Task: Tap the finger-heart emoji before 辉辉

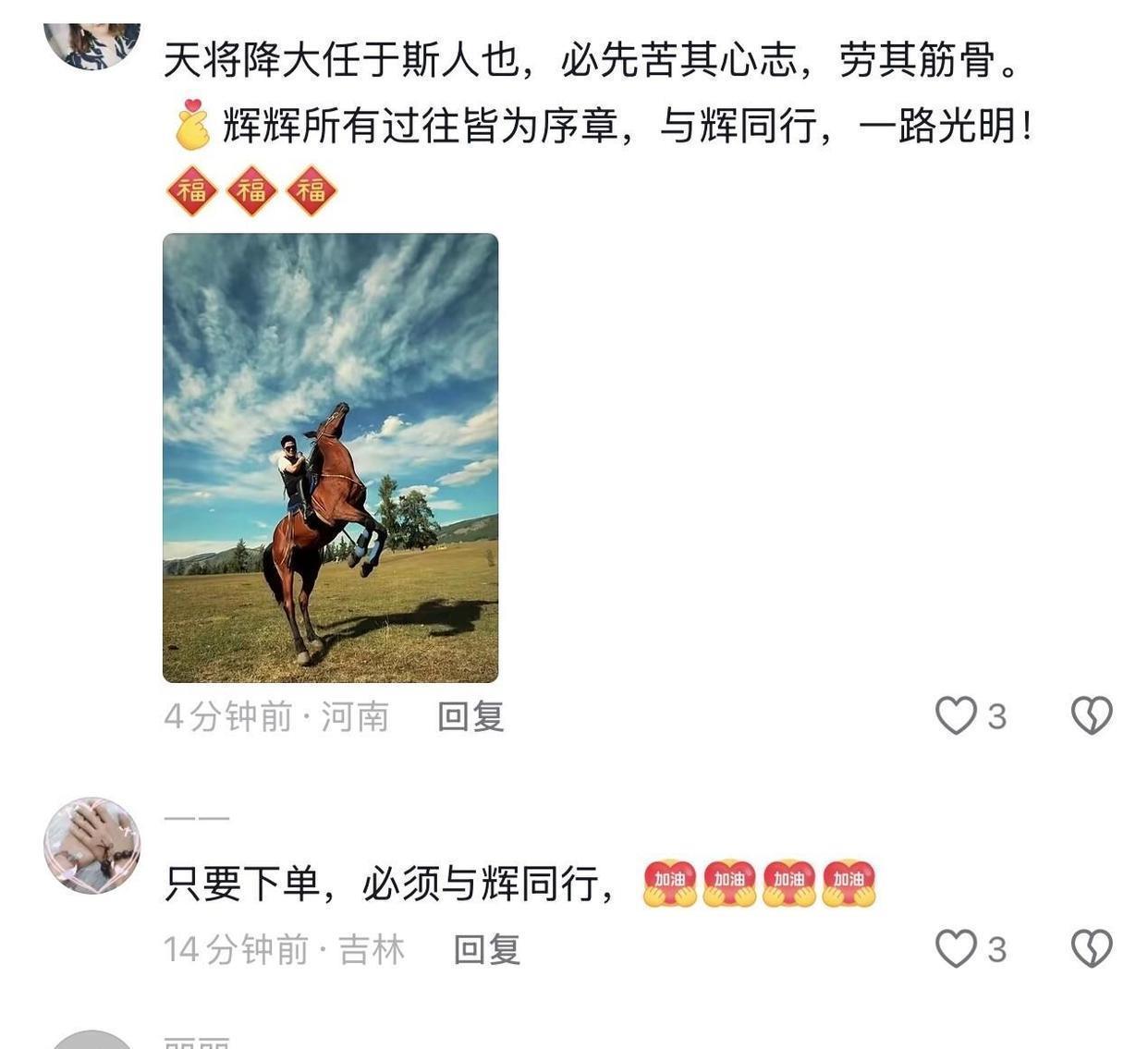Action: [192, 125]
